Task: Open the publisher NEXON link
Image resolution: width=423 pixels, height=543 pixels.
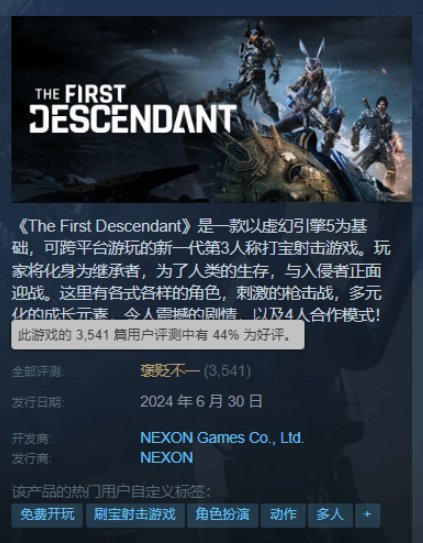Action: [167, 457]
